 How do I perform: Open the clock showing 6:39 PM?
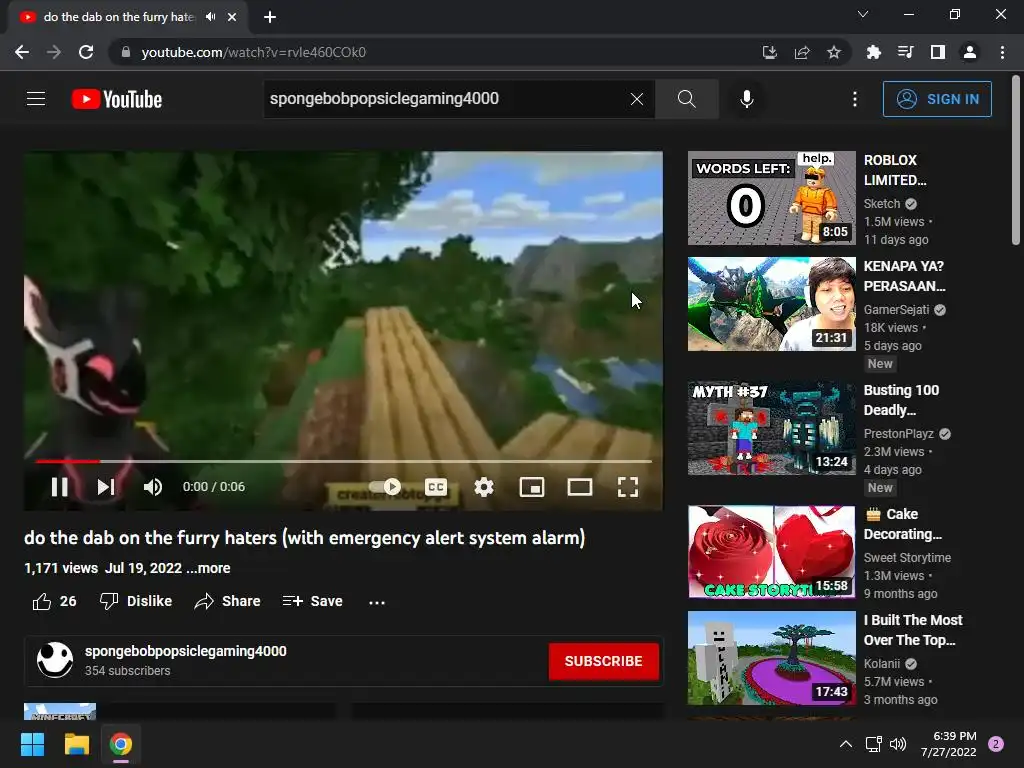(x=948, y=744)
